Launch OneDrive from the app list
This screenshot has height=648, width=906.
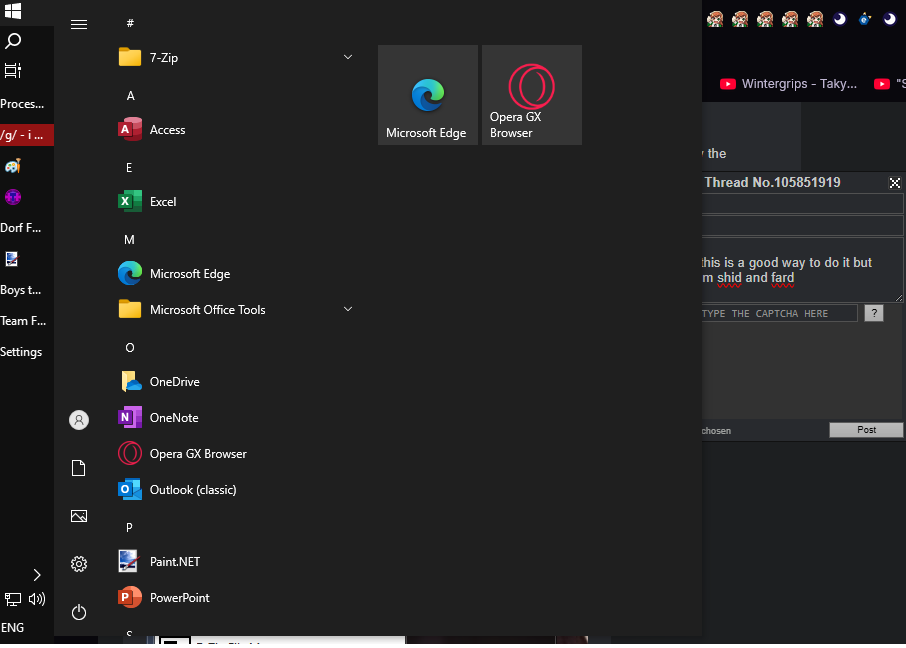point(236,382)
